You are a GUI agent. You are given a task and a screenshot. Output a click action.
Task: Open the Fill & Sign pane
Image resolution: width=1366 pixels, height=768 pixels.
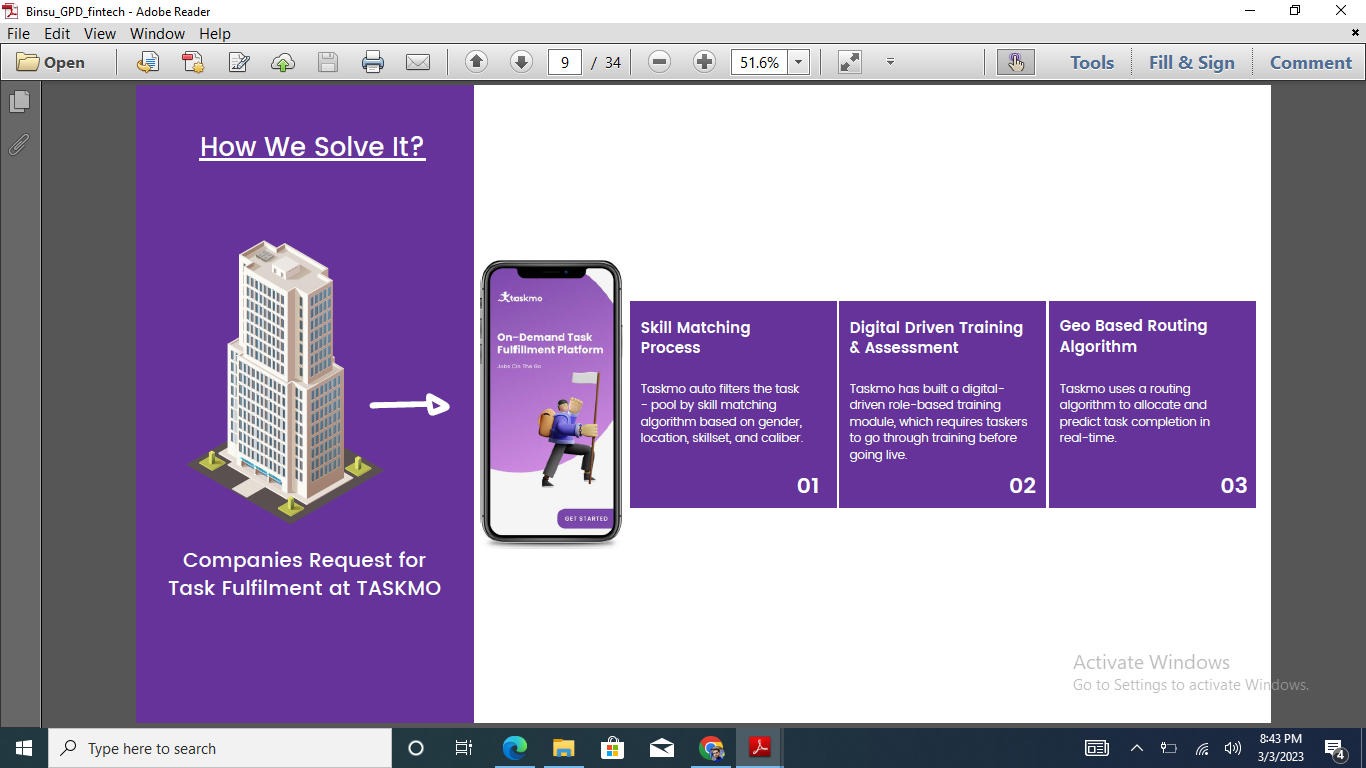1191,62
